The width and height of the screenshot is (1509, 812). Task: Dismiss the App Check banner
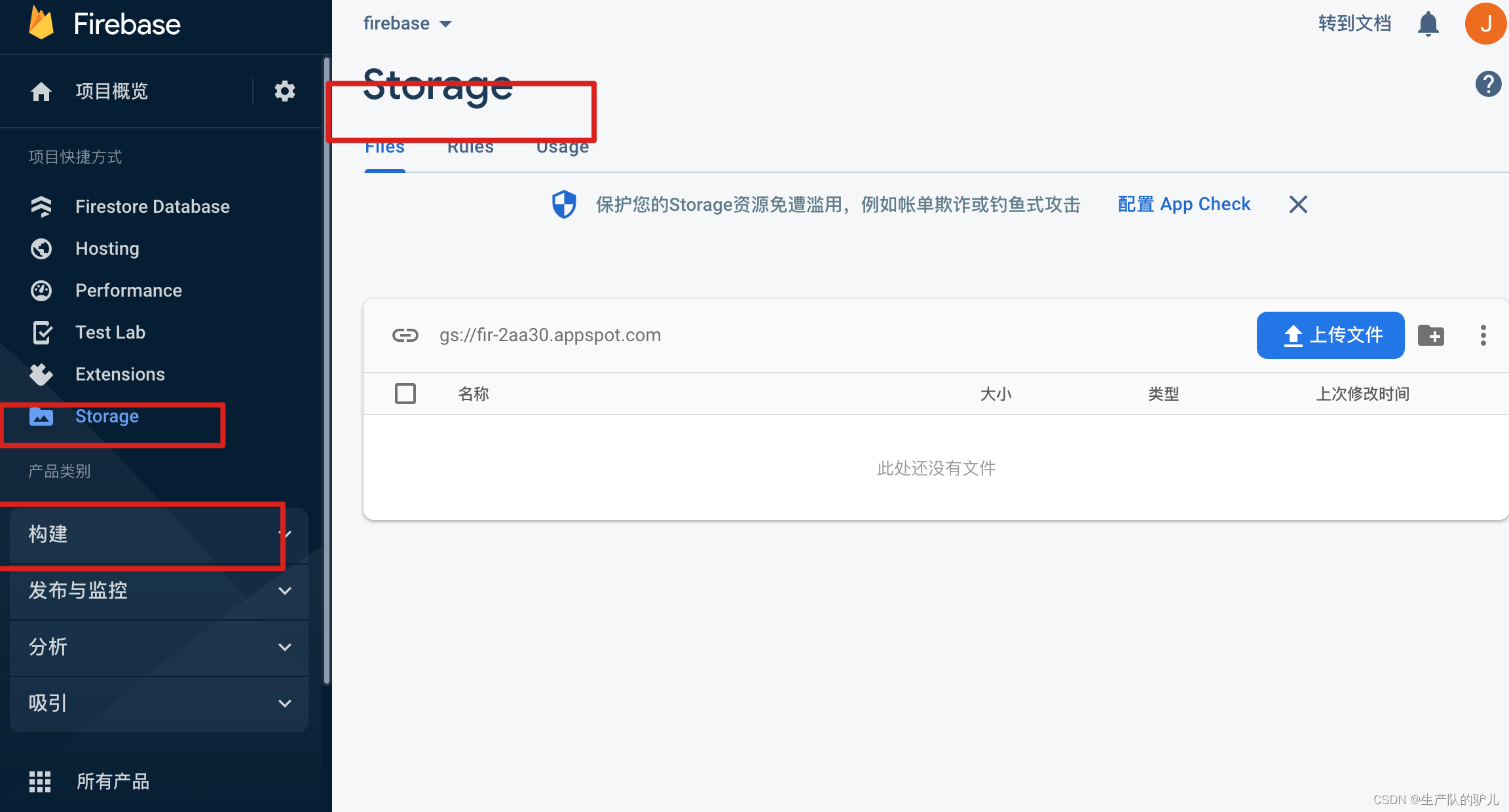[x=1298, y=204]
